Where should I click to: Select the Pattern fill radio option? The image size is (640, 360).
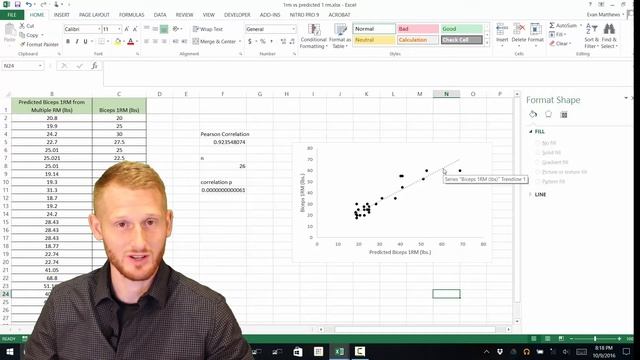(x=538, y=181)
